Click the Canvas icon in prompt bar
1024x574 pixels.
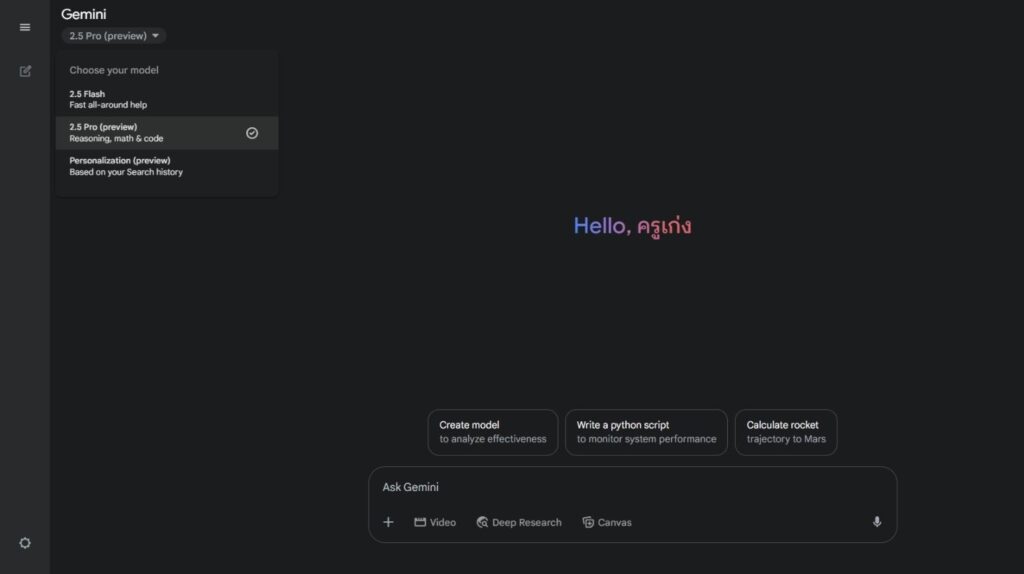[588, 522]
